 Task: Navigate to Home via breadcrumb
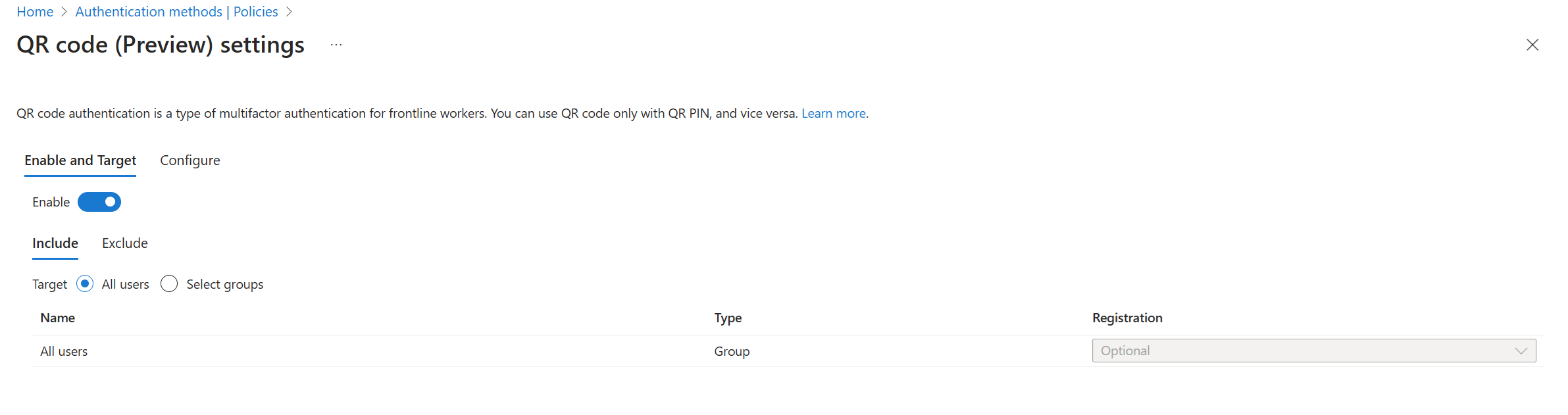tap(34, 11)
